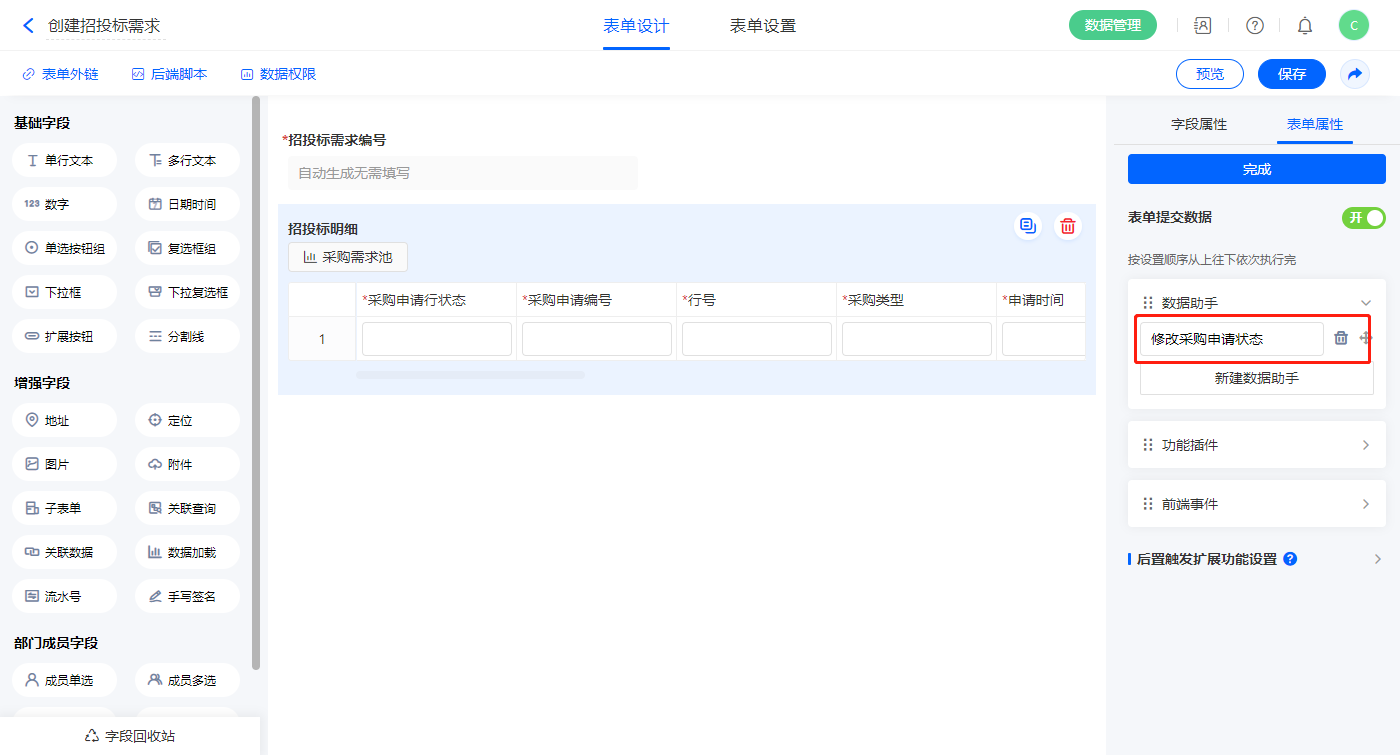Expand 后置触发扩展功能设置 settings

coord(1377,559)
